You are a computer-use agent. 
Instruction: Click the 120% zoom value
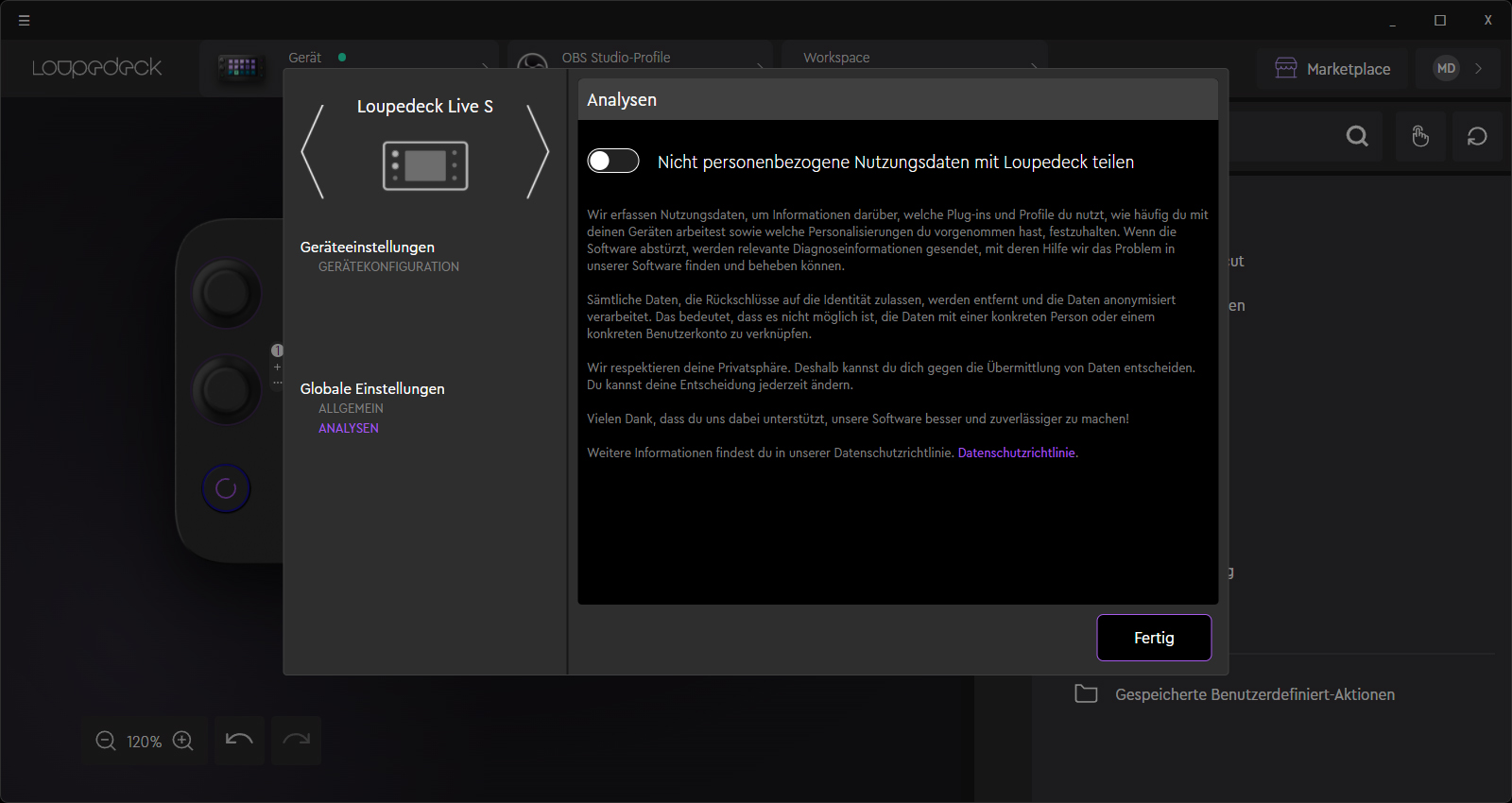144,742
